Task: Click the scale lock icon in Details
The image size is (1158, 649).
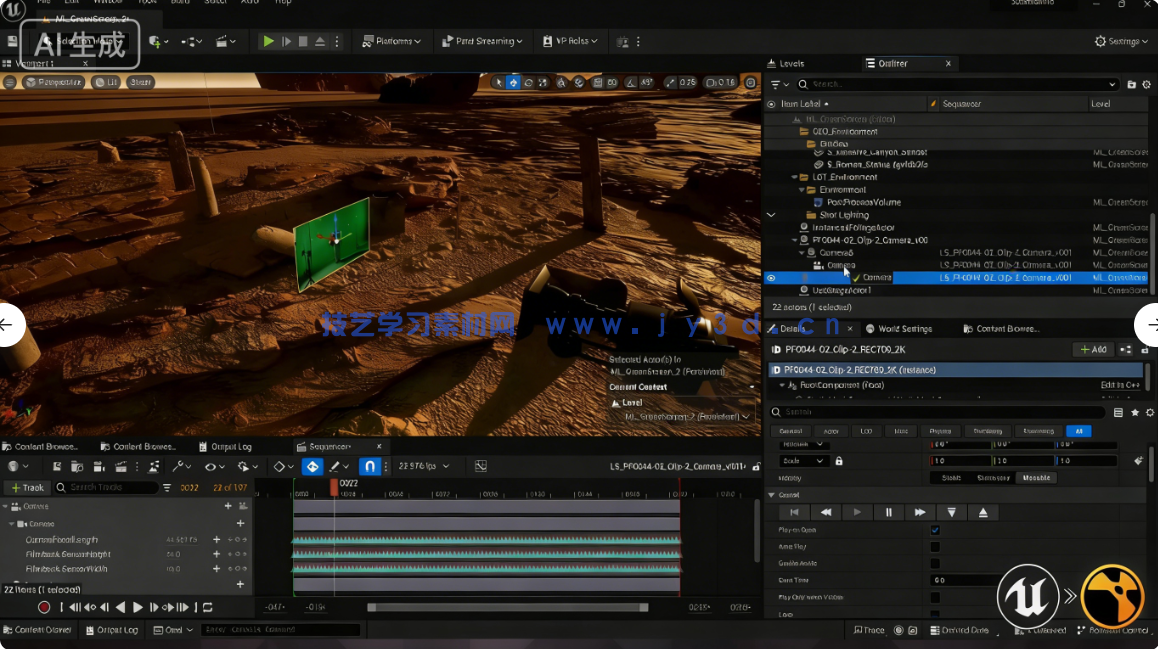Action: pyautogui.click(x=838, y=461)
